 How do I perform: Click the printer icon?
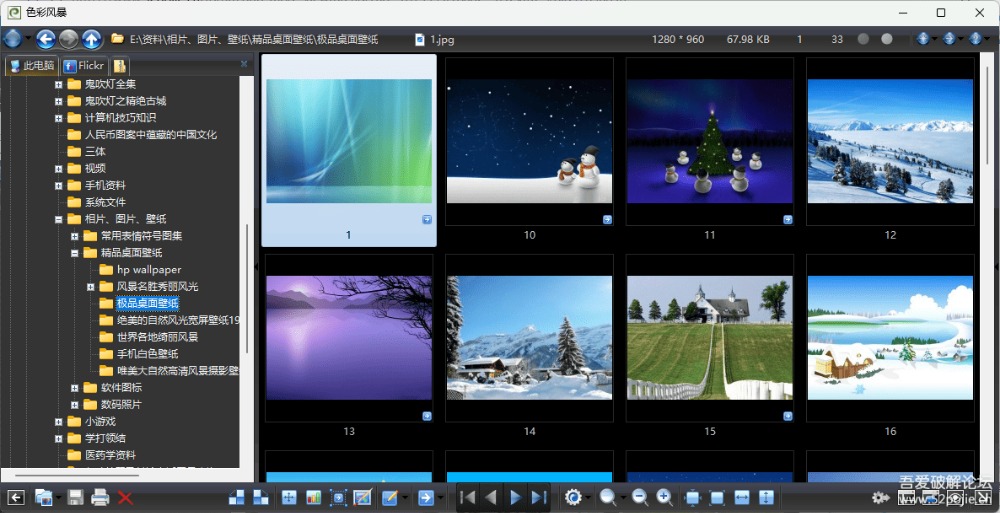[x=100, y=497]
